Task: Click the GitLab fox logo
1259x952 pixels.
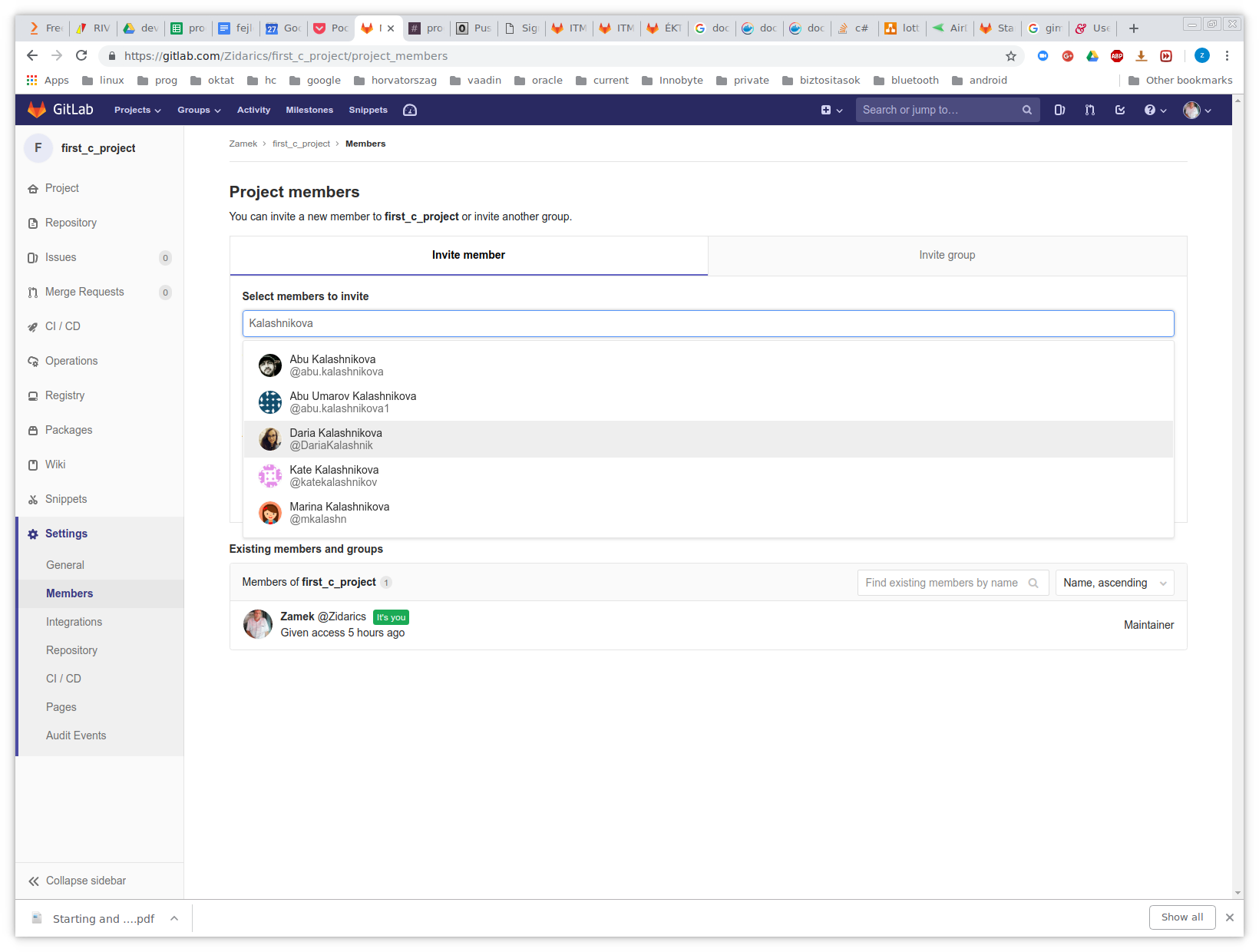Action: (37, 110)
